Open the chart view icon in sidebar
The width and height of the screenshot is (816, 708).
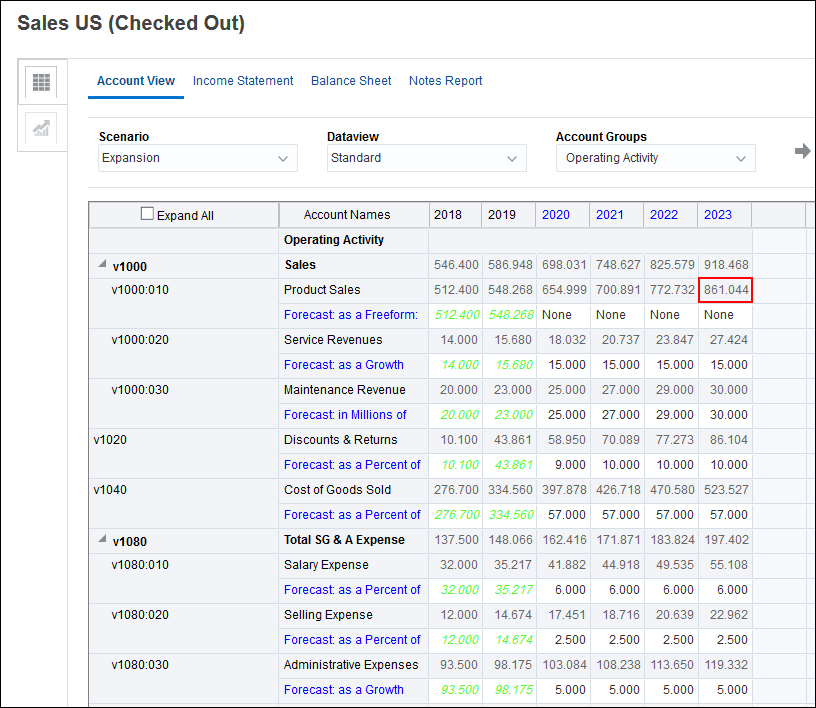[41, 129]
